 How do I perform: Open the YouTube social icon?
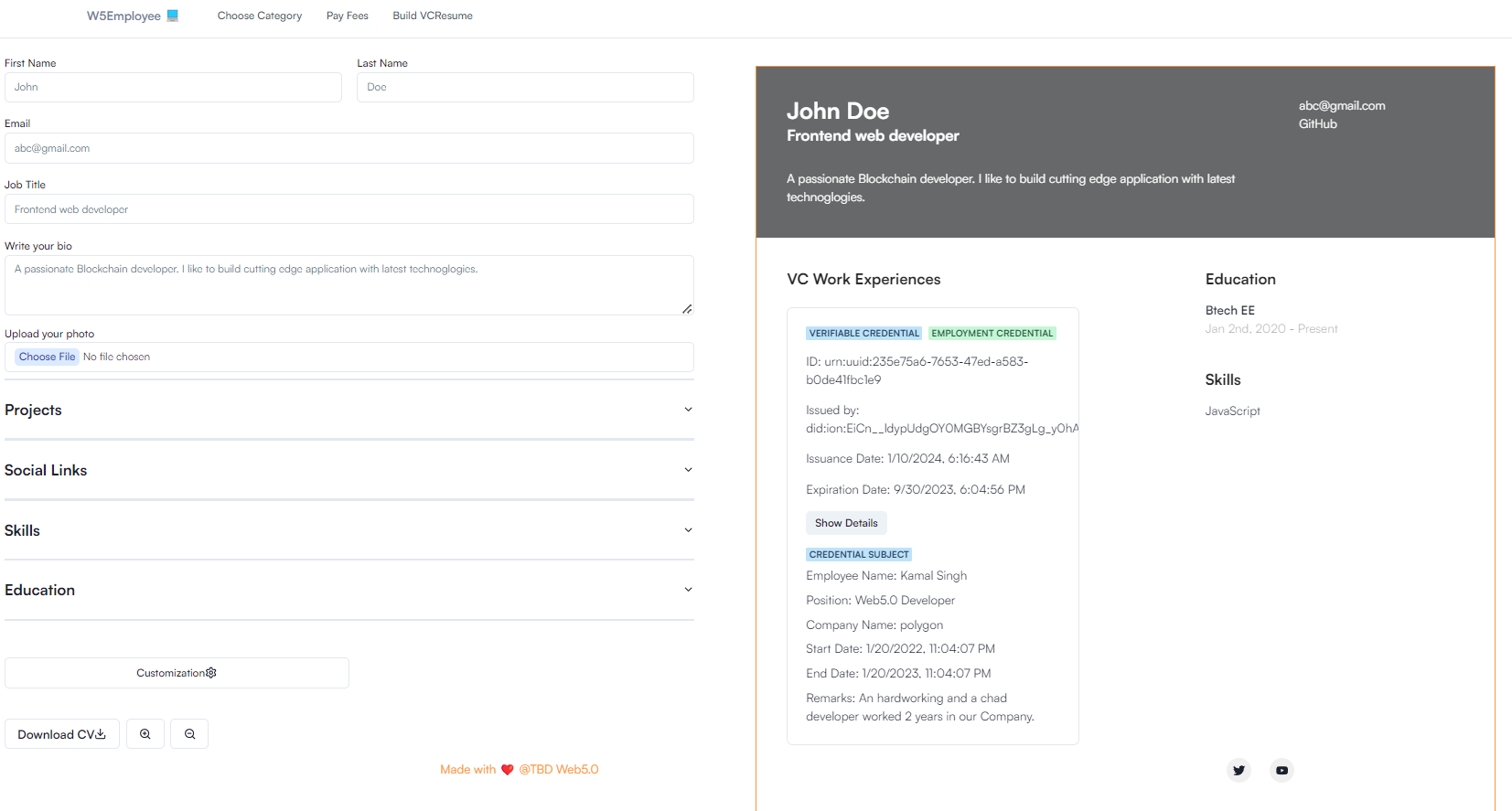[1281, 771]
